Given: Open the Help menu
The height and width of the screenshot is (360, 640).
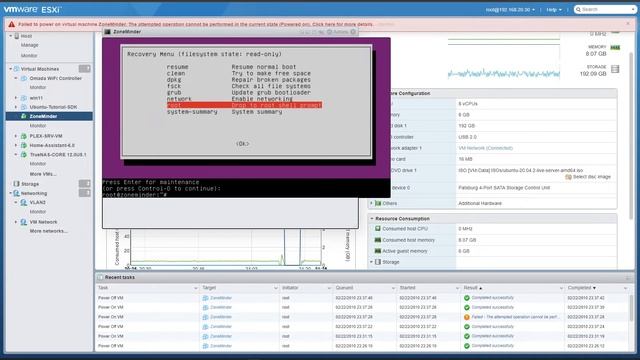Looking at the screenshot, I should point(554,9).
